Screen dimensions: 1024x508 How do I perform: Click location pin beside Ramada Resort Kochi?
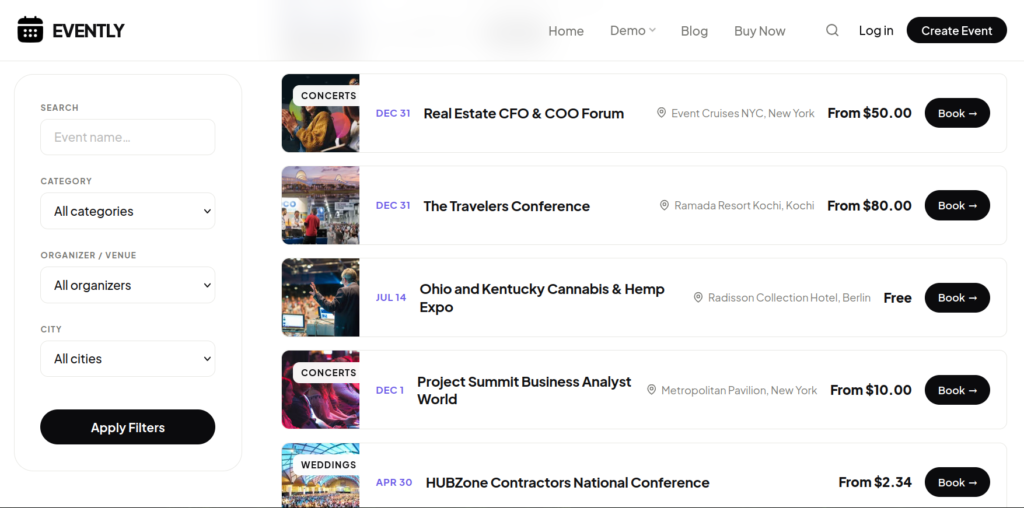pos(664,206)
